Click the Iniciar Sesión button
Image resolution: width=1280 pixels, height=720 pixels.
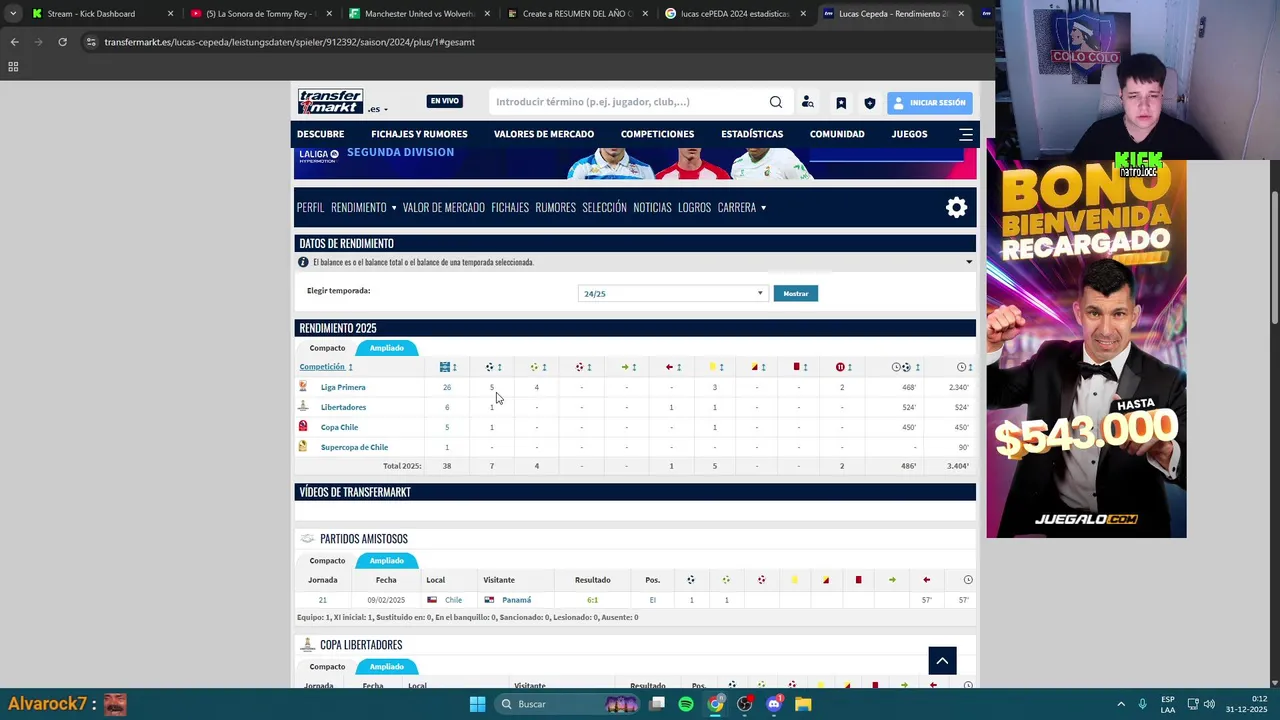coord(929,102)
